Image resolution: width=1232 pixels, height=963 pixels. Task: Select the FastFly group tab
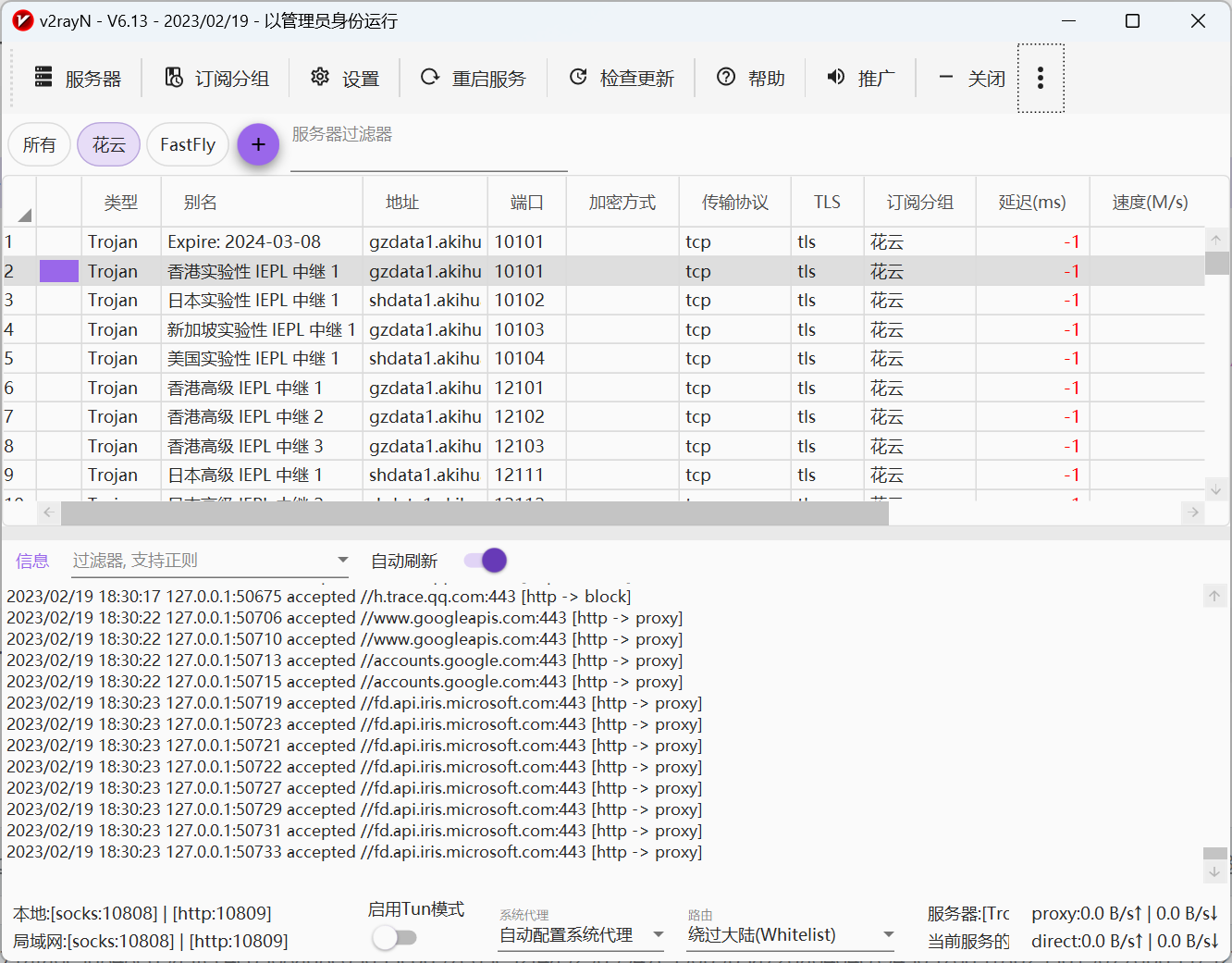[188, 144]
